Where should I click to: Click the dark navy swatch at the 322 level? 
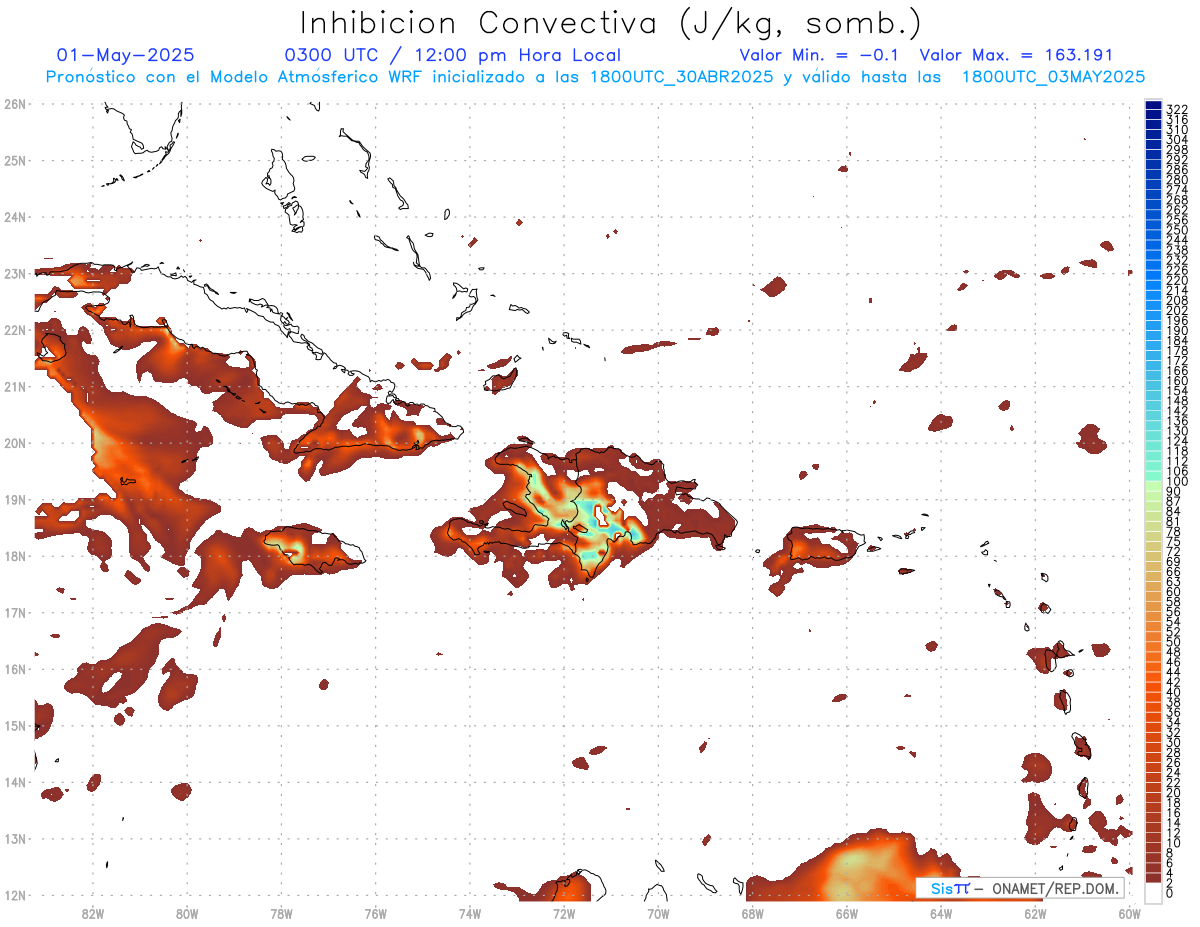click(x=1153, y=106)
